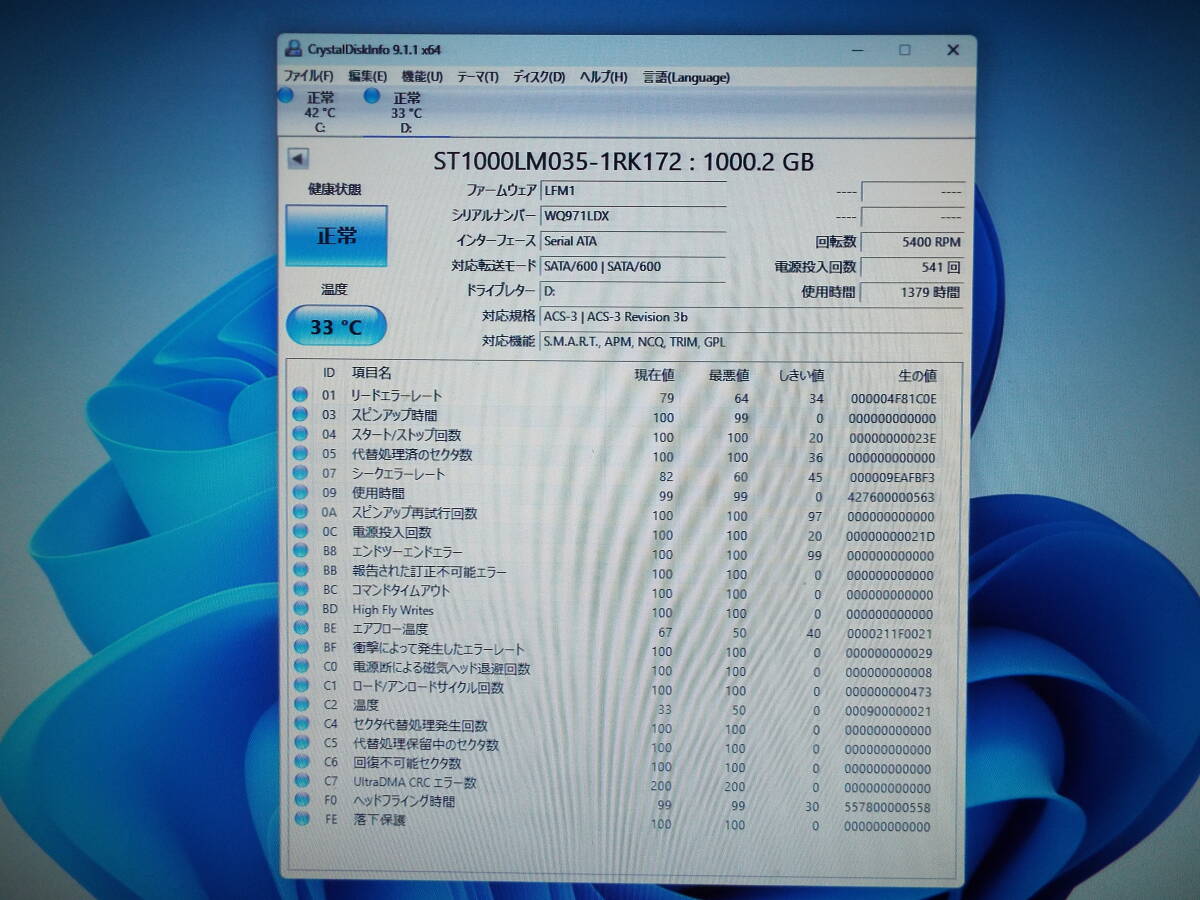1200x900 pixels.
Task: Click status circle for ID BB row
Action: (299, 571)
